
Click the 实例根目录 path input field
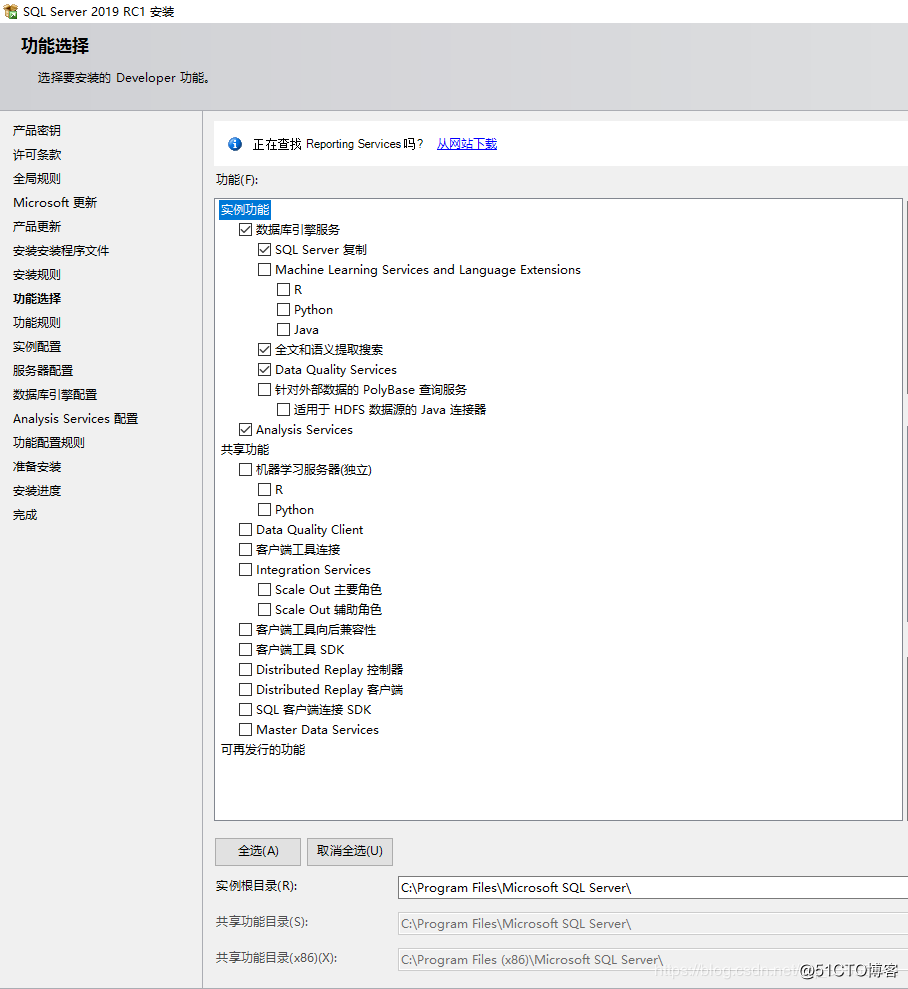[653, 888]
